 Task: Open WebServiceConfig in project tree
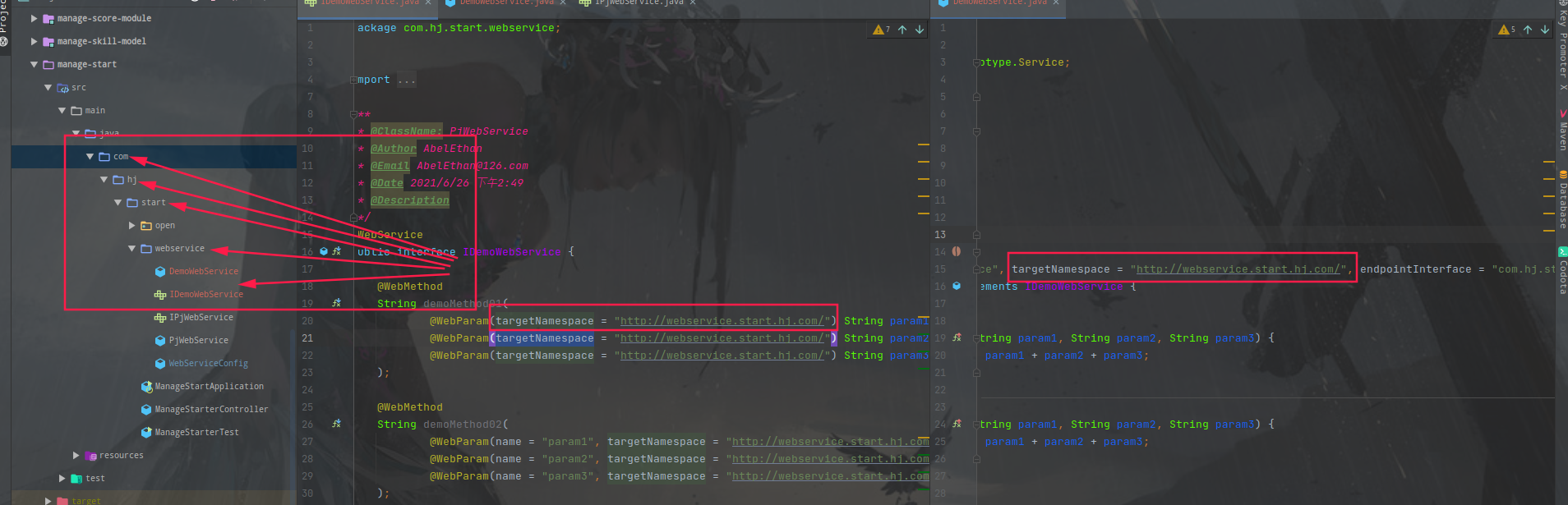[x=208, y=363]
